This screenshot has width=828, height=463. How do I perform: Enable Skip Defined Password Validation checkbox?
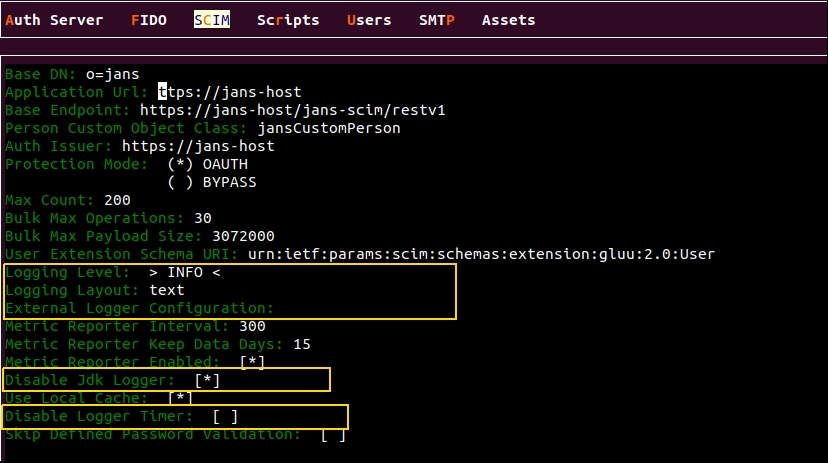(x=334, y=434)
